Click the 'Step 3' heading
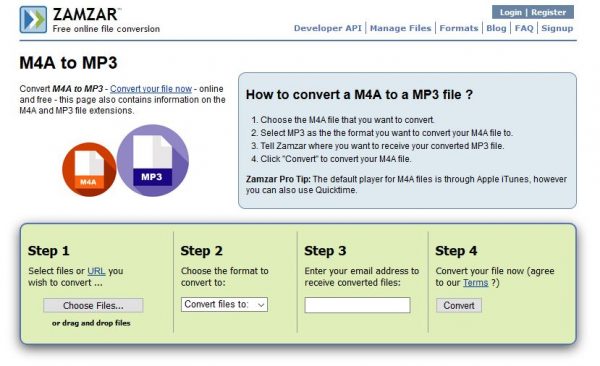The image size is (600, 366). pyautogui.click(x=325, y=251)
